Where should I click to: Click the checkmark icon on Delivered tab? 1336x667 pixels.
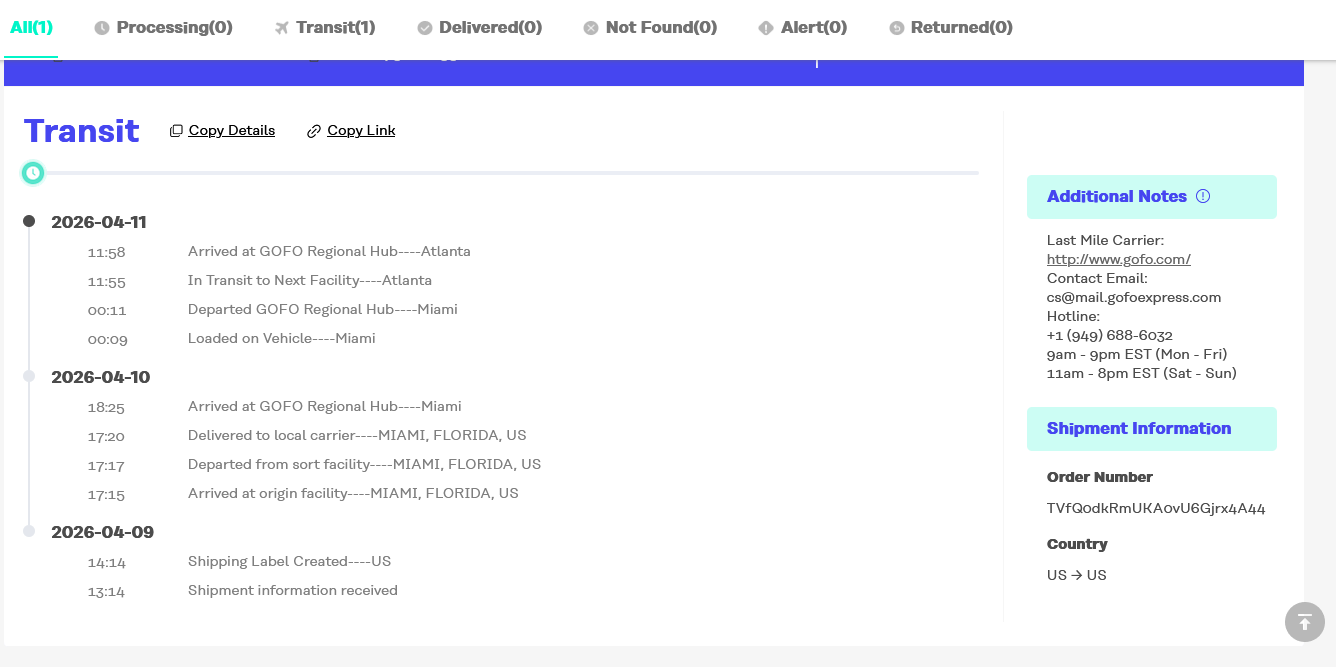425,28
